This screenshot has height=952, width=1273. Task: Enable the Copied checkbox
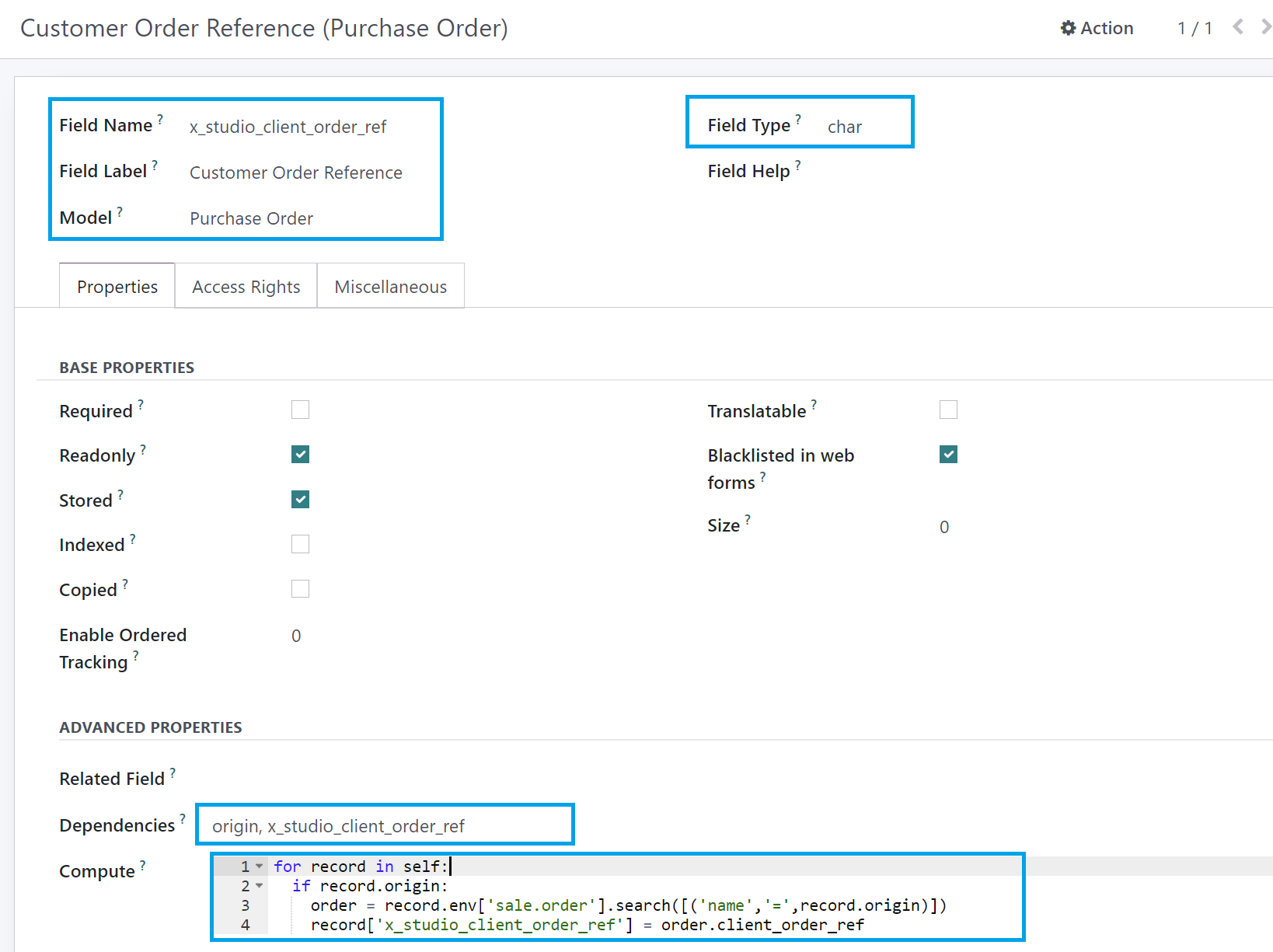click(x=300, y=589)
